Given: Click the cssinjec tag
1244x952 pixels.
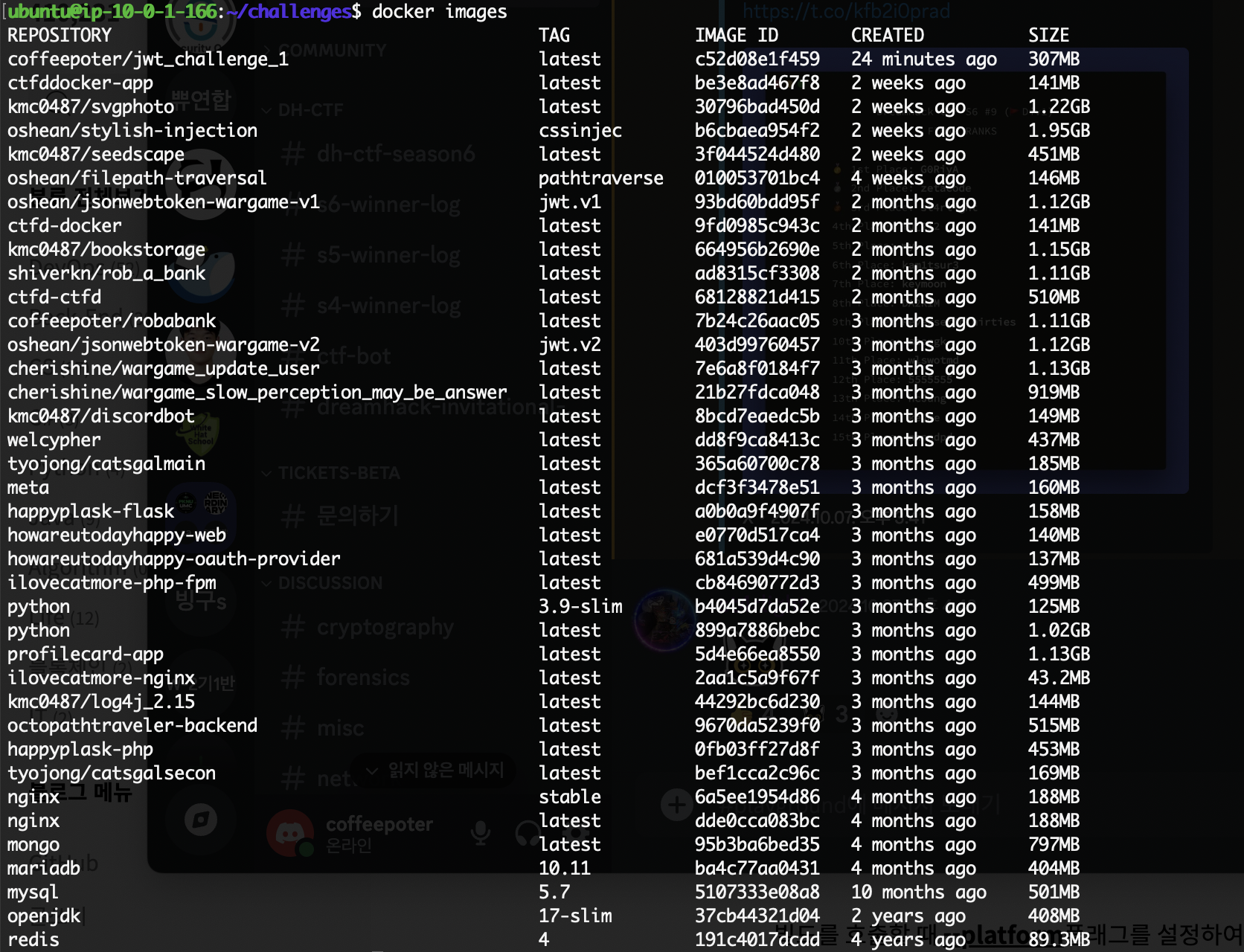Looking at the screenshot, I should pyautogui.click(x=580, y=131).
